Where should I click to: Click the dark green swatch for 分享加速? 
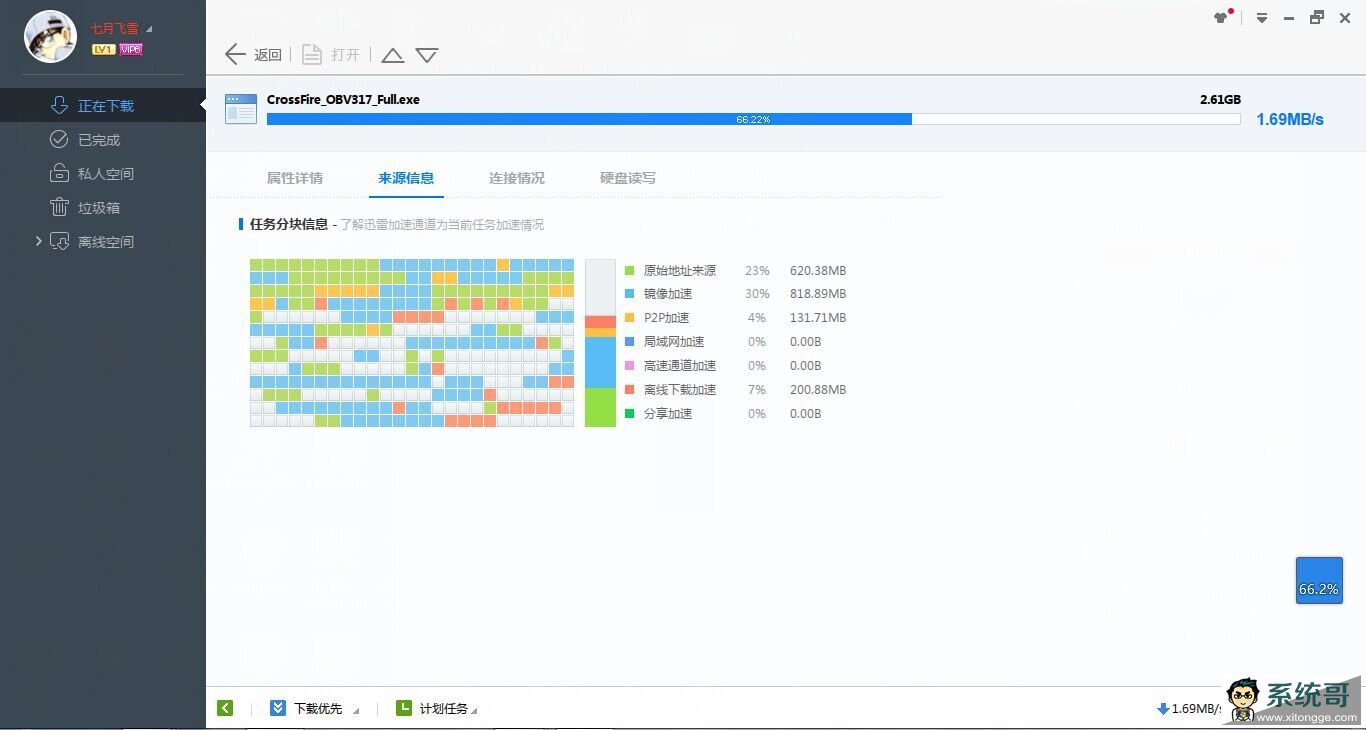[630, 414]
